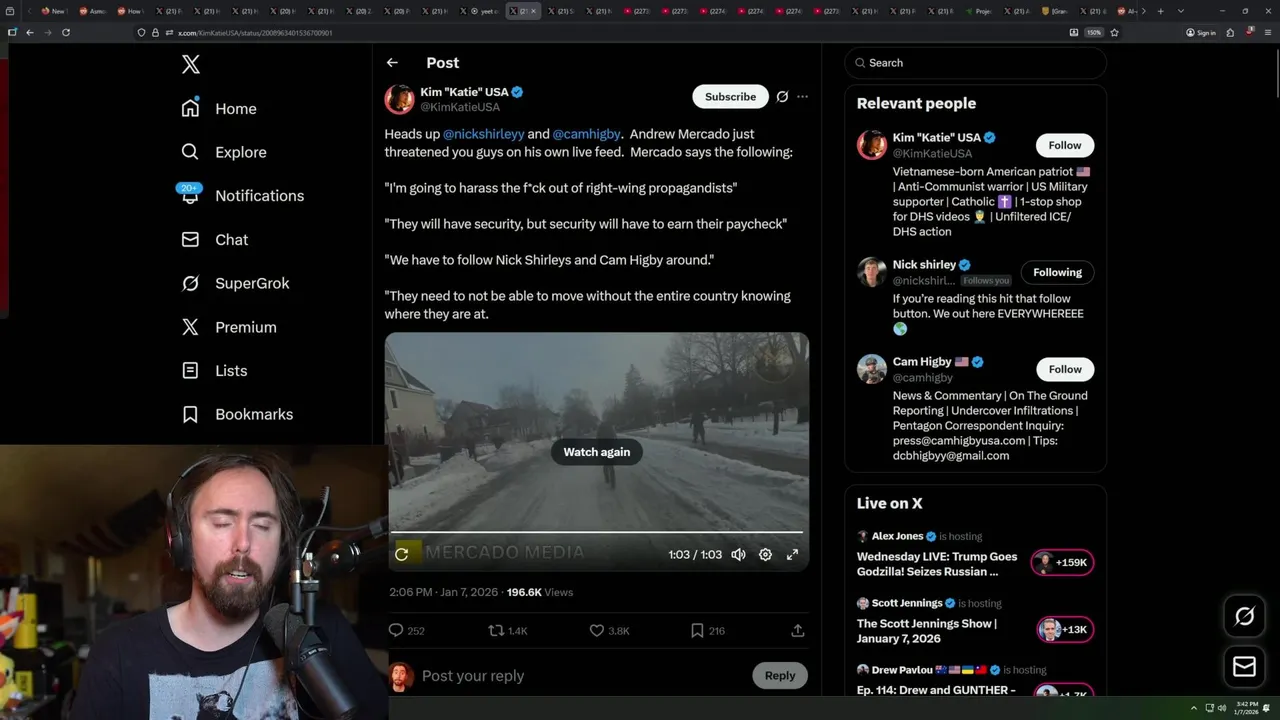Open SuperGrok in sidebar

click(235, 283)
